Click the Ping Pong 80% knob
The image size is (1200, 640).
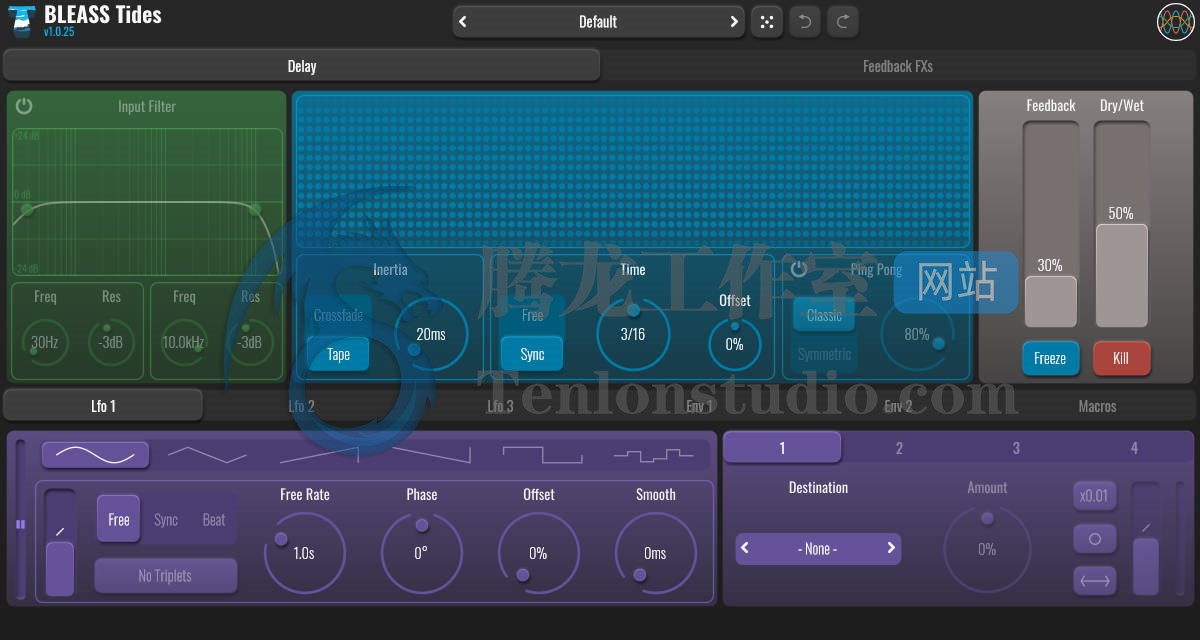pyautogui.click(x=917, y=334)
